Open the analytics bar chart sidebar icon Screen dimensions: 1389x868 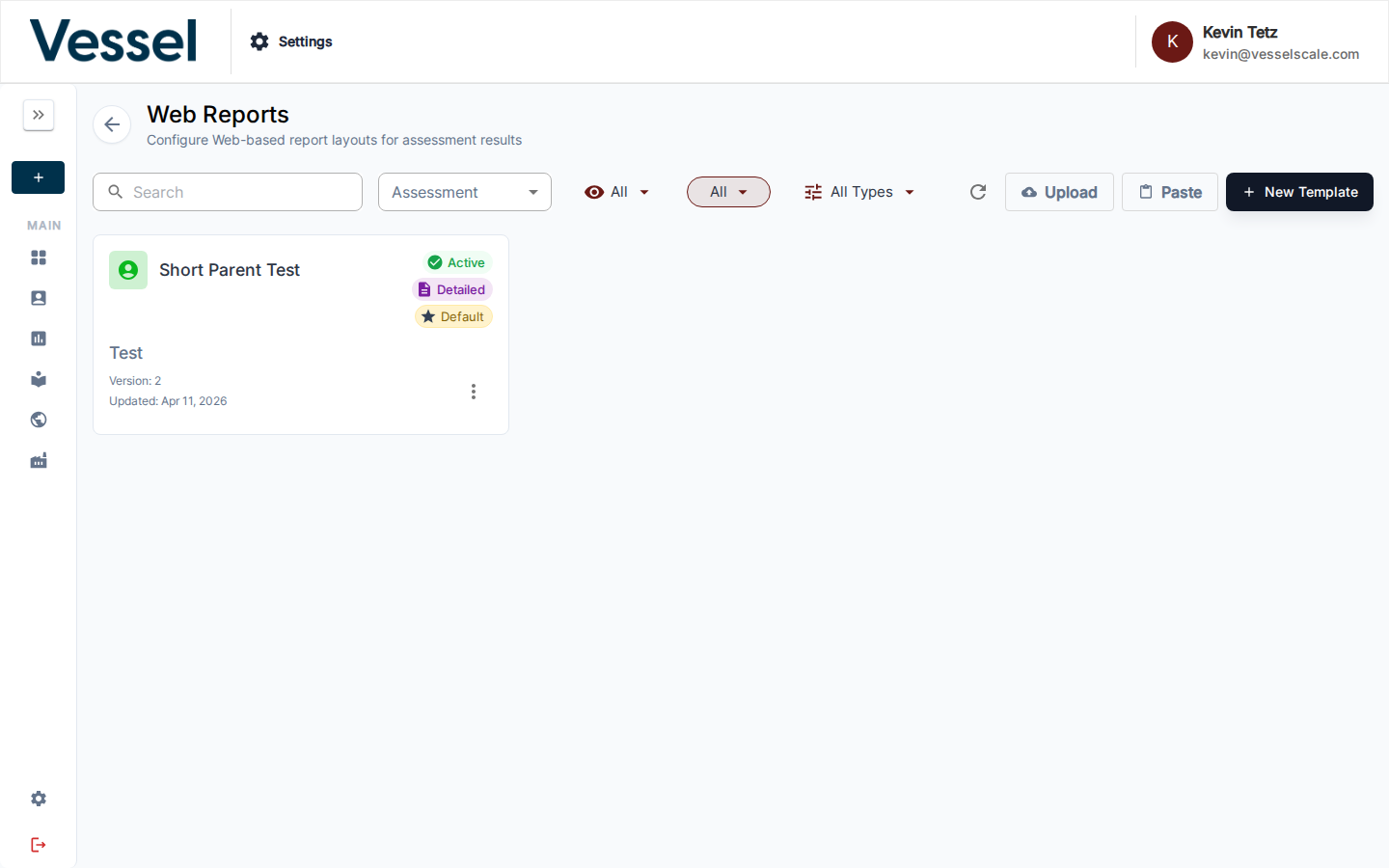[x=38, y=339]
